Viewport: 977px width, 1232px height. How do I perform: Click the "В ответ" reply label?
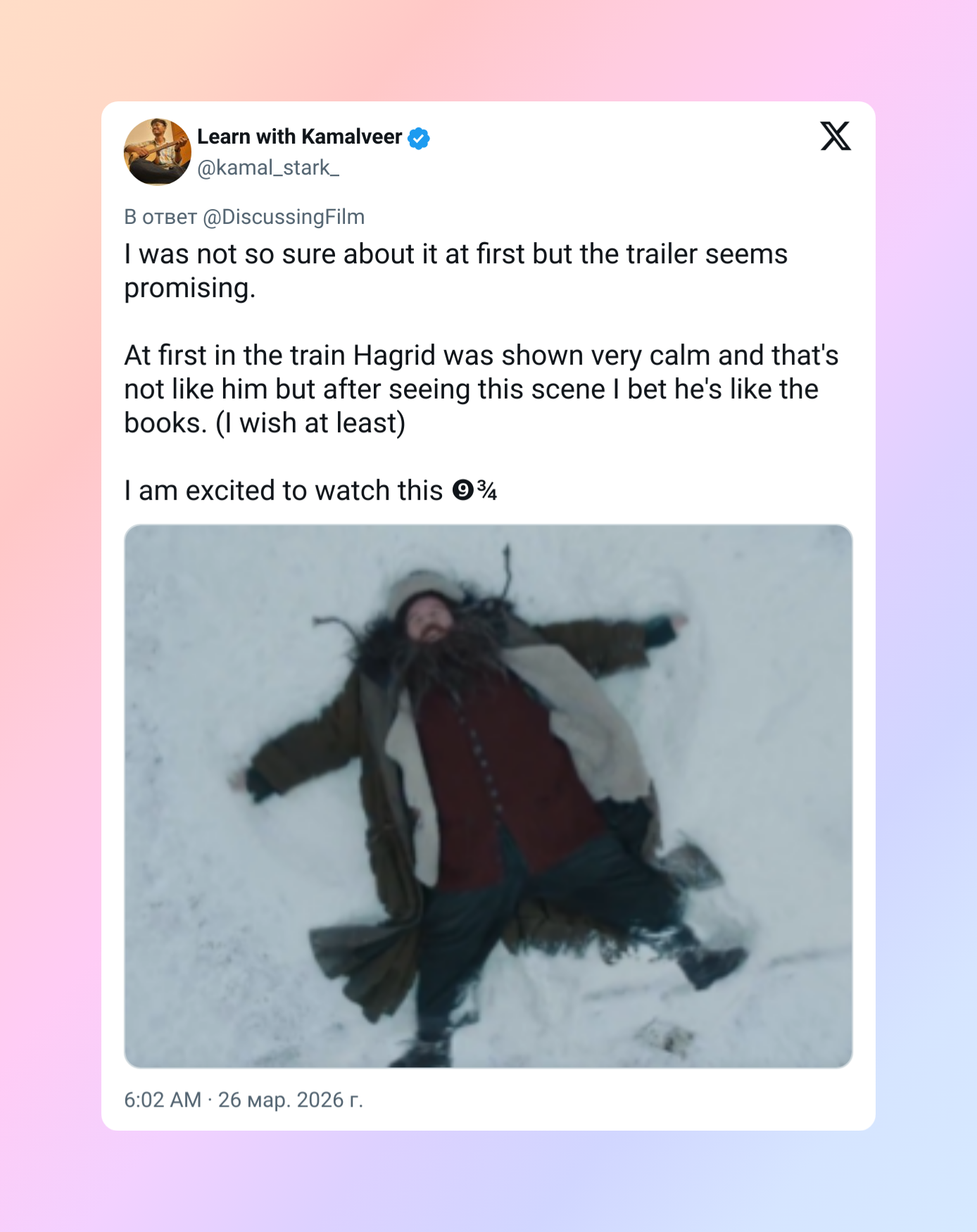[x=160, y=217]
